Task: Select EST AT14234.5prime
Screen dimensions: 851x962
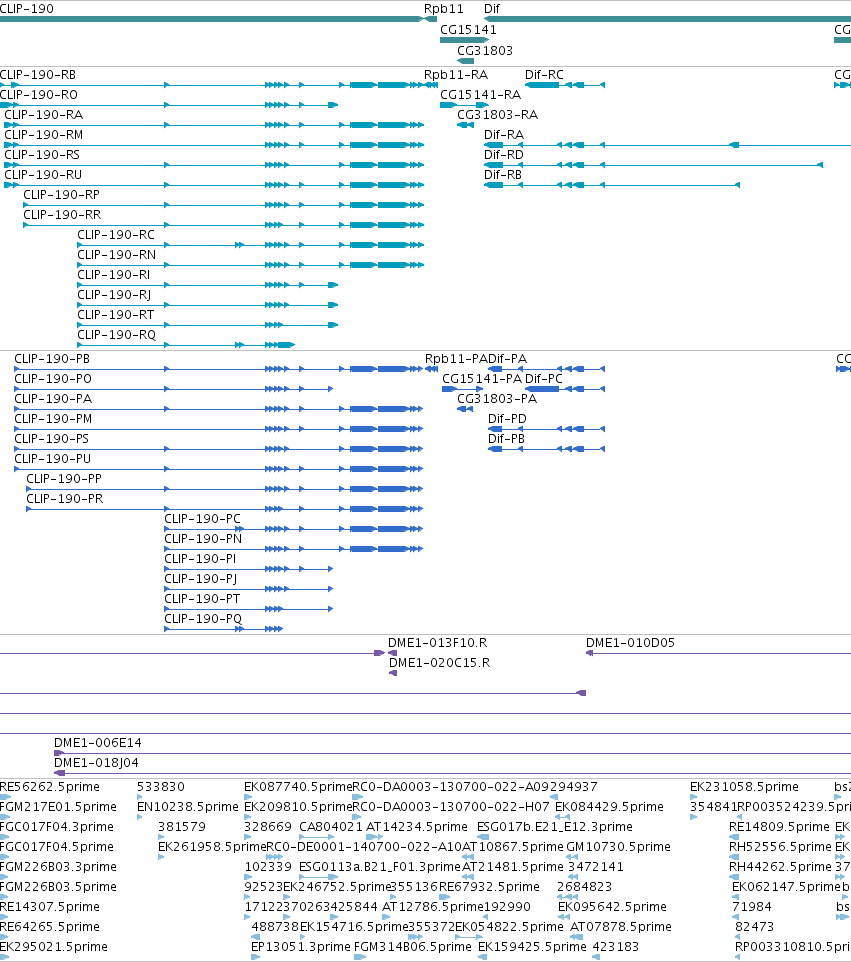Action: (417, 827)
